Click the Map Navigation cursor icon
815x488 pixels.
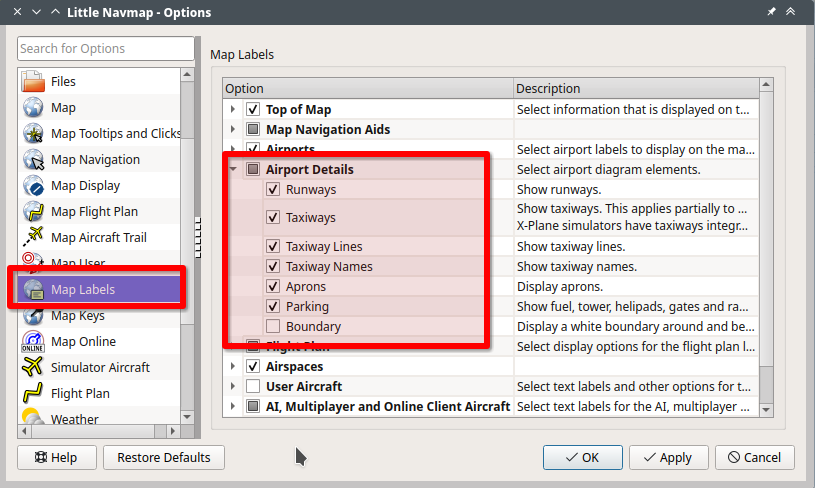[33, 159]
